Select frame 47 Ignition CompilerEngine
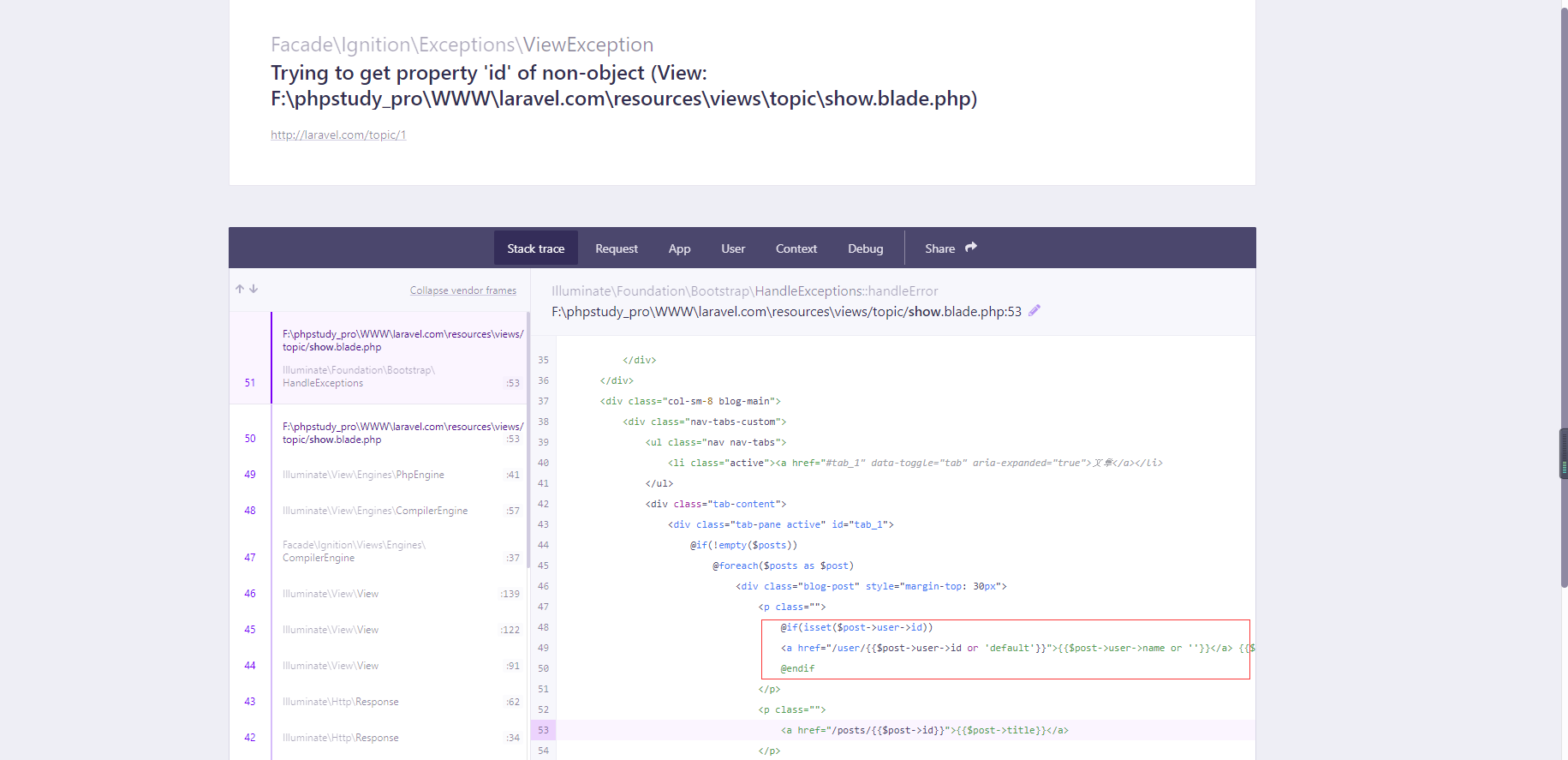This screenshot has width=1568, height=760. coord(379,551)
